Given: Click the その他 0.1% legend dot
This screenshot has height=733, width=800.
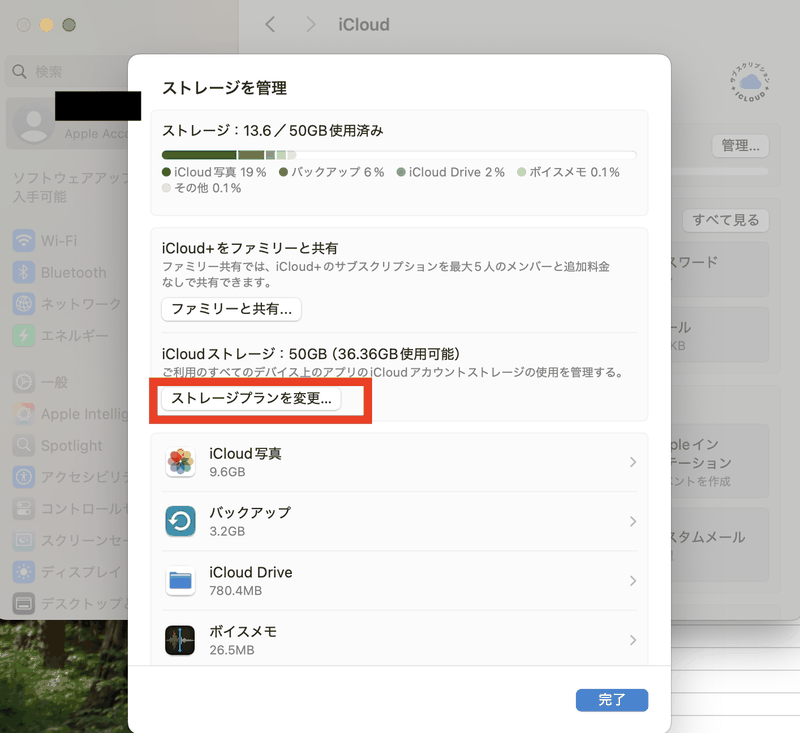Looking at the screenshot, I should 166,188.
